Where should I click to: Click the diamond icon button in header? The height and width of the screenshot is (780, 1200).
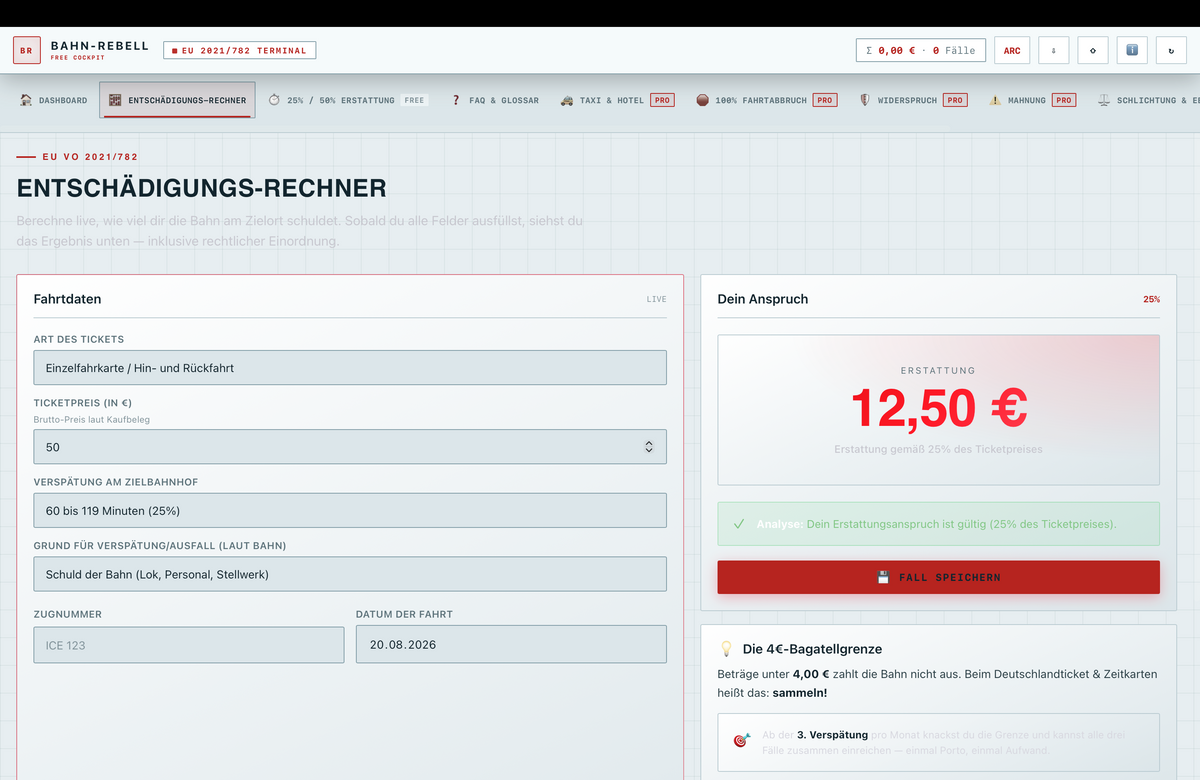coord(1093,50)
